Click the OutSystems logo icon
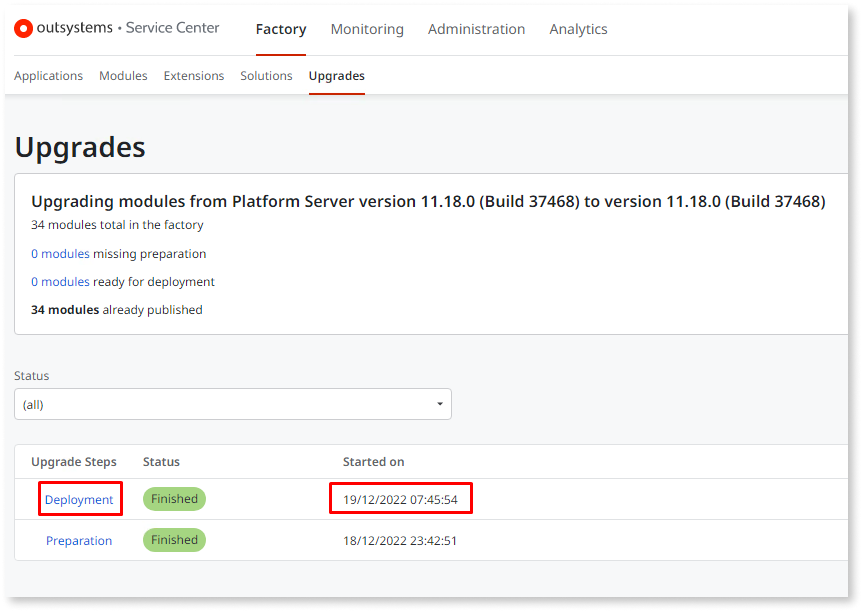Screen dimensions: 863x612 (x=23, y=28)
